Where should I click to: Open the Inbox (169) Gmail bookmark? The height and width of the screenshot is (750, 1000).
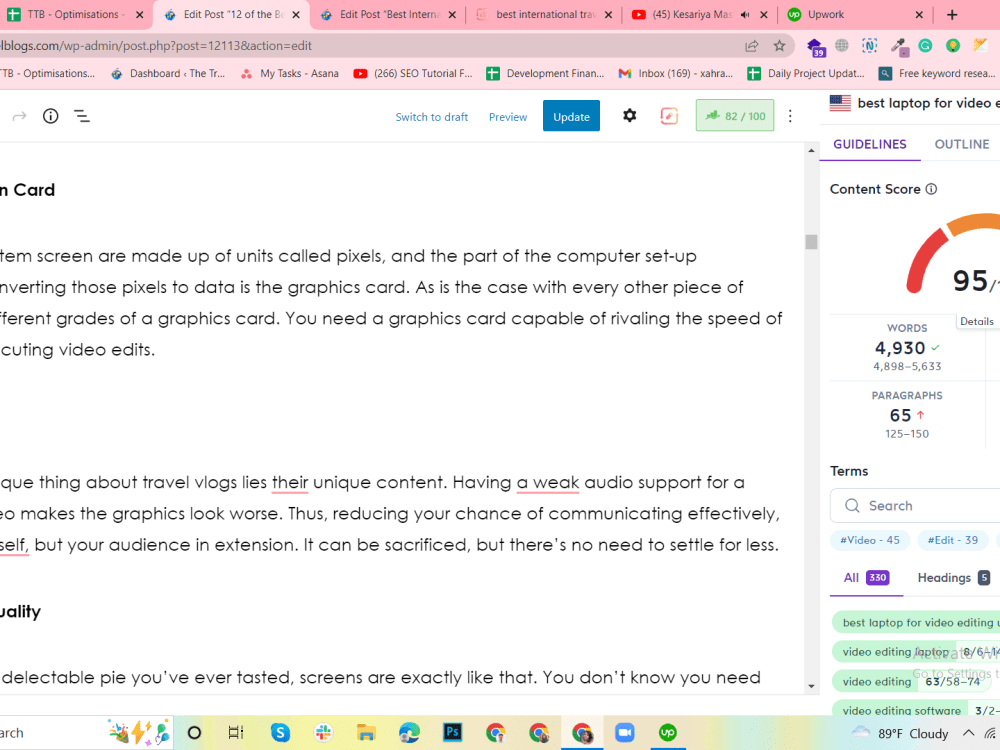coord(675,73)
